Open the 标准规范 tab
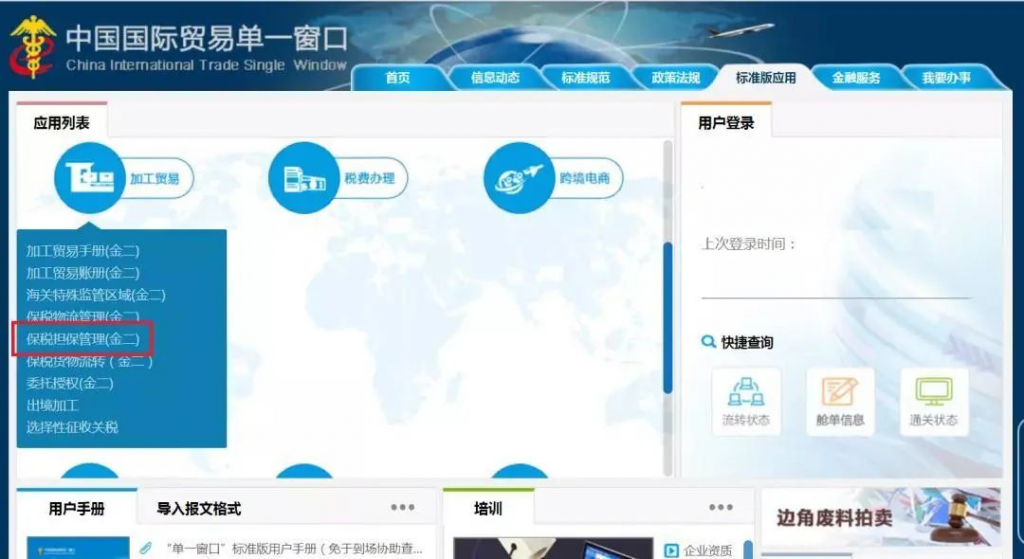Screen dimensions: 1024x559 [x=585, y=78]
